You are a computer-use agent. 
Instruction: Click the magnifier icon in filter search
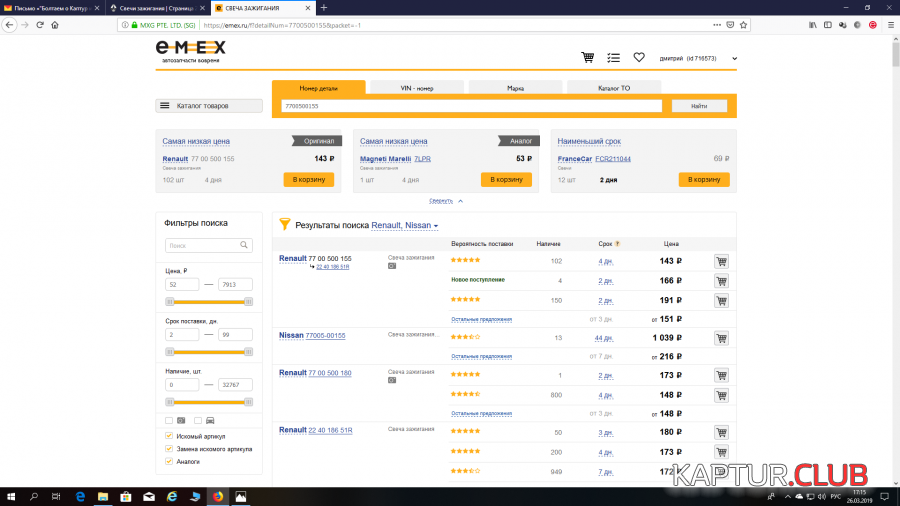tap(245, 245)
